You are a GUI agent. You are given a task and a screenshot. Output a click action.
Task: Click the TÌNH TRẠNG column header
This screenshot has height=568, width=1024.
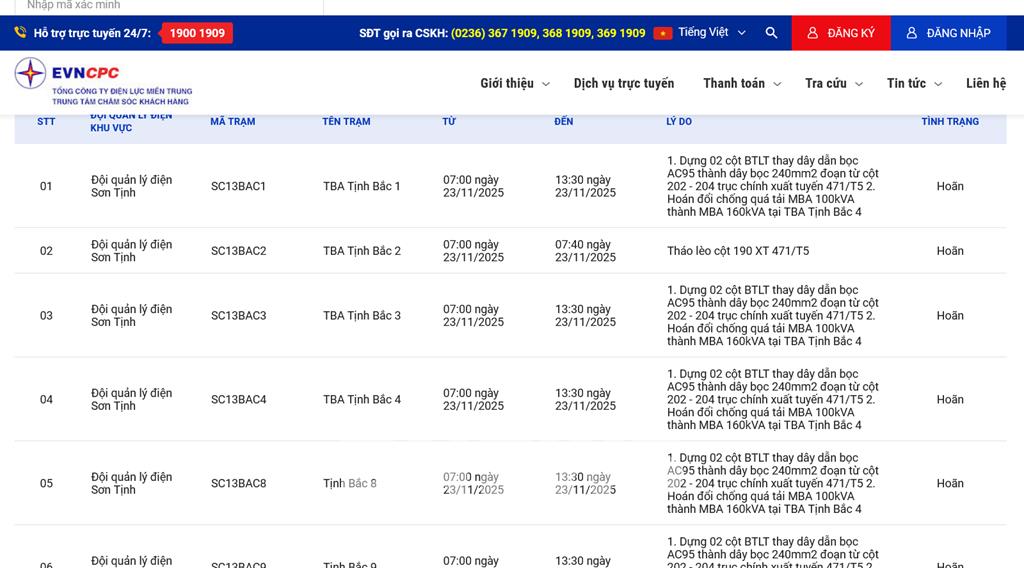[950, 121]
